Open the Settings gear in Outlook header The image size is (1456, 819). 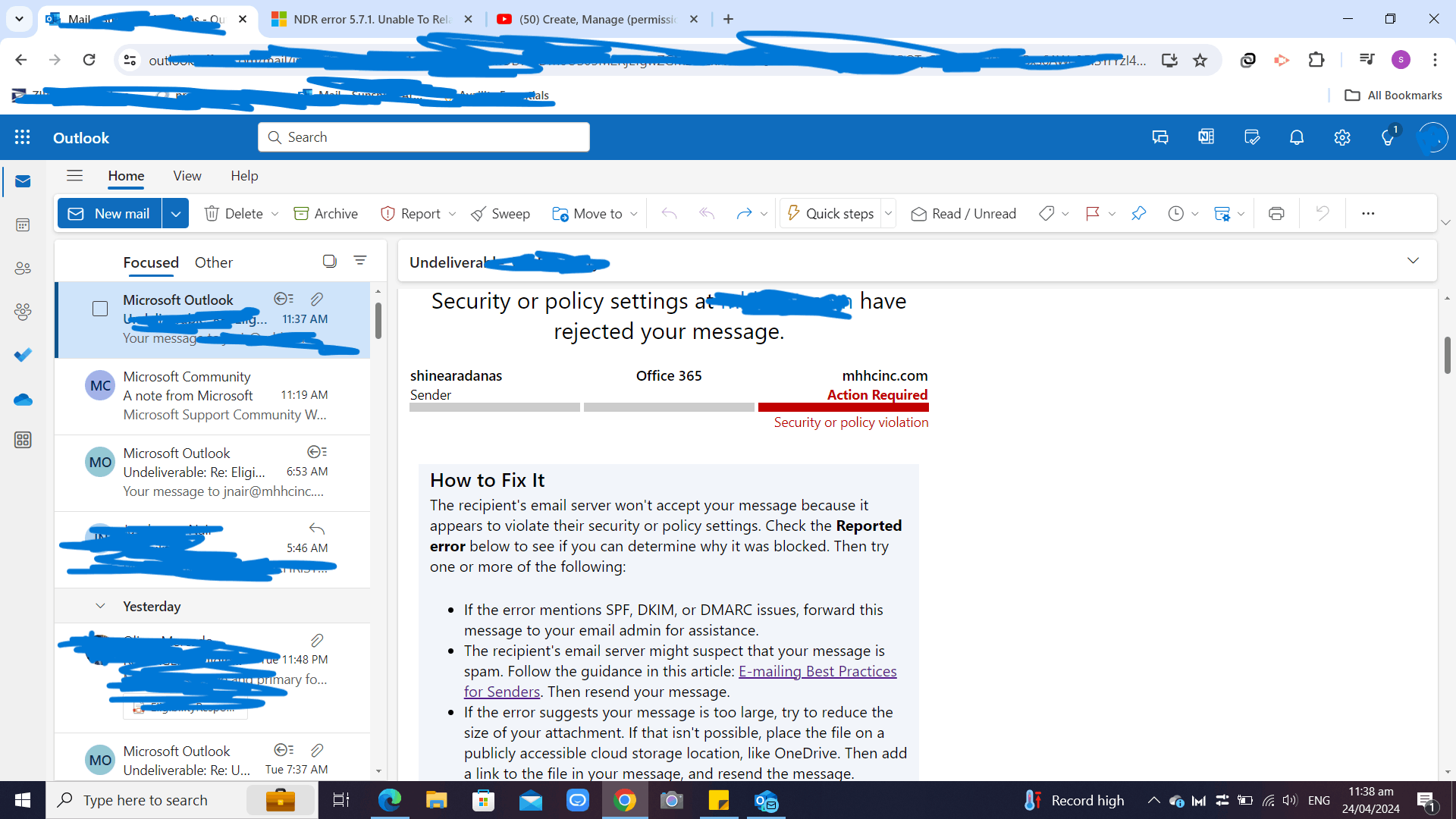(1342, 137)
